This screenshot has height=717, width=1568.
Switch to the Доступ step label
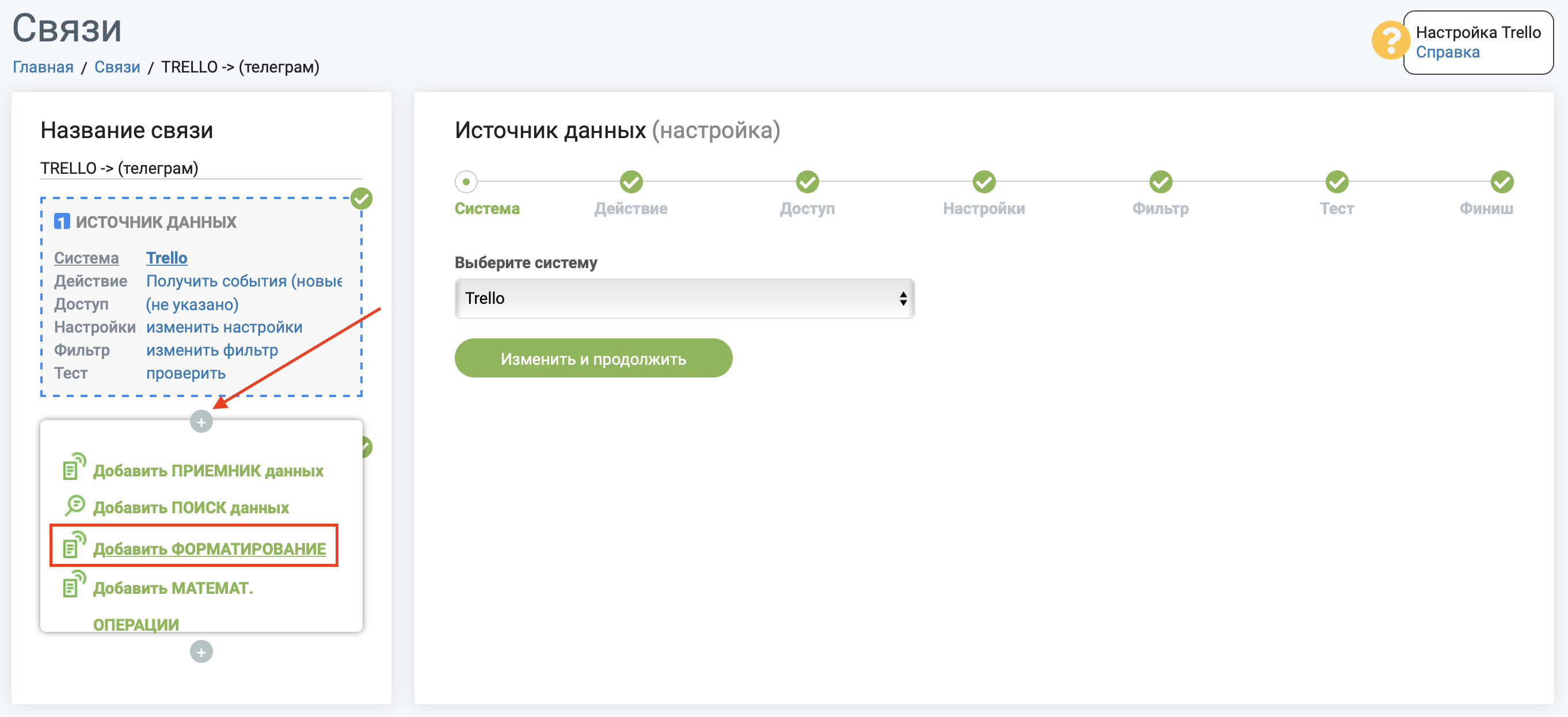pos(808,209)
